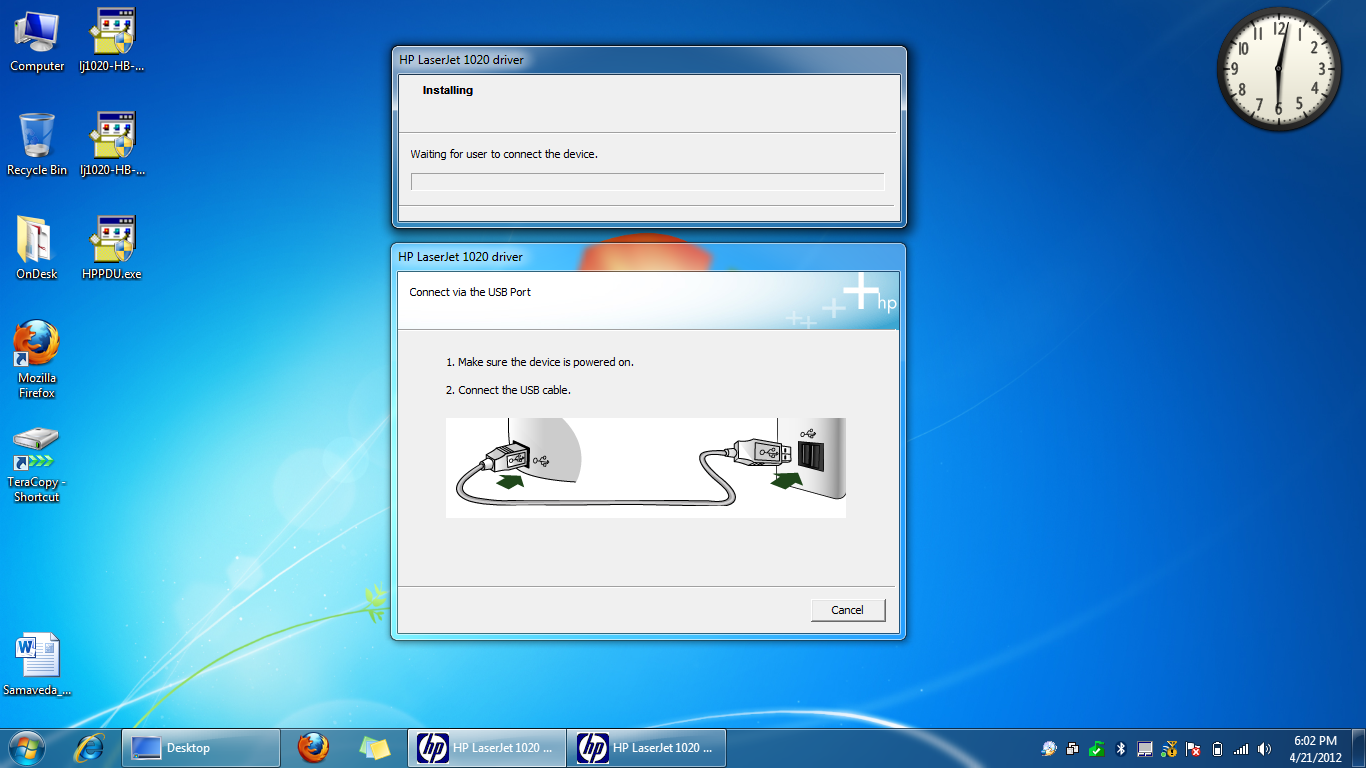Select the HPPDU.exe desktop icon
This screenshot has width=1366, height=768.
click(112, 249)
